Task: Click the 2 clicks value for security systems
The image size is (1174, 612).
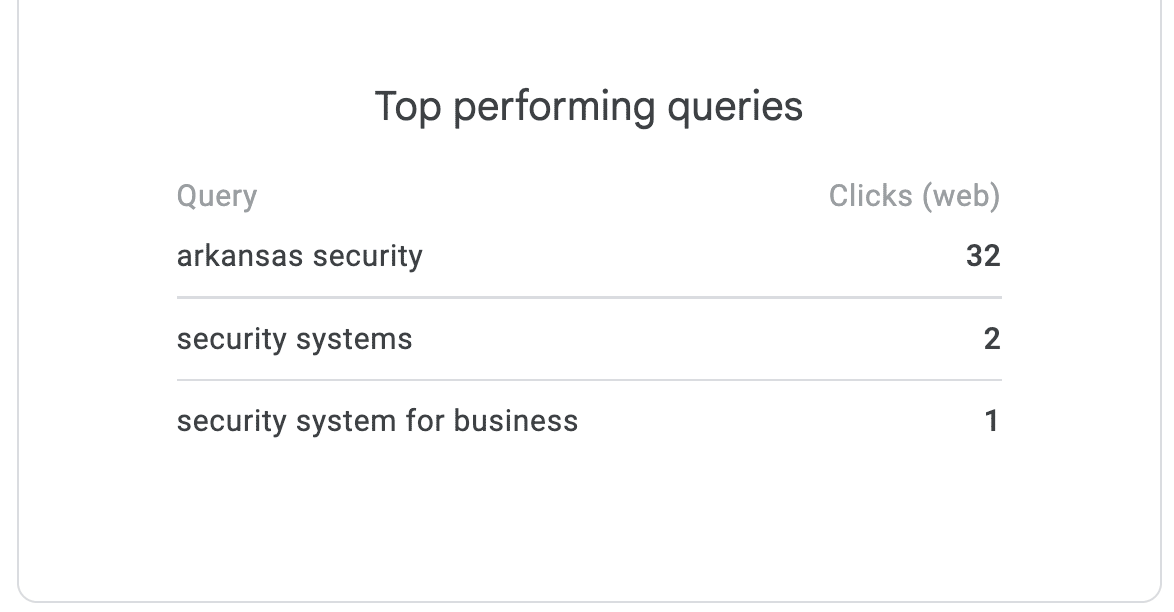Action: [991, 339]
